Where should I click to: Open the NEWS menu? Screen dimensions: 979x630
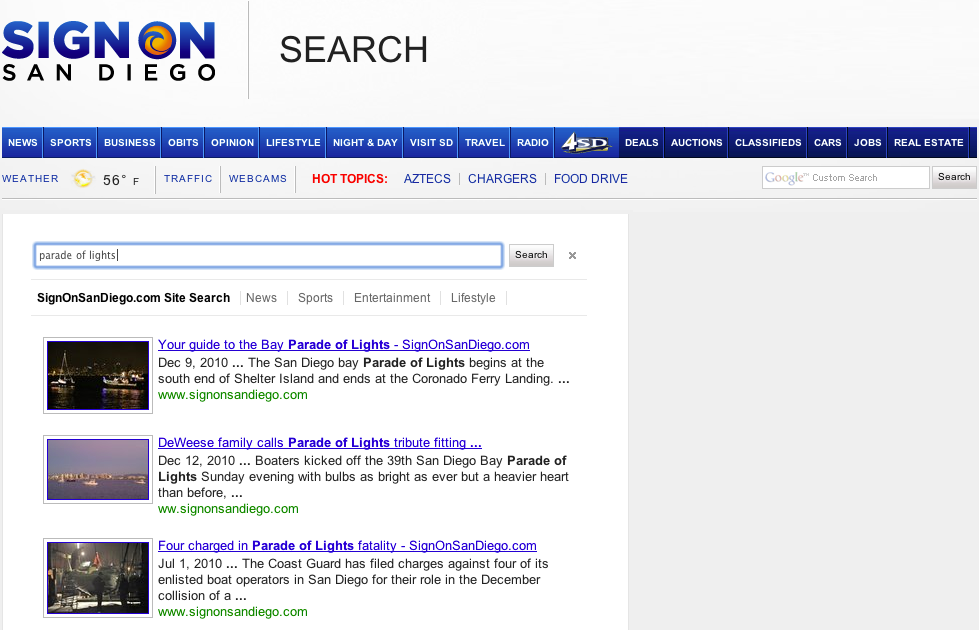22,143
